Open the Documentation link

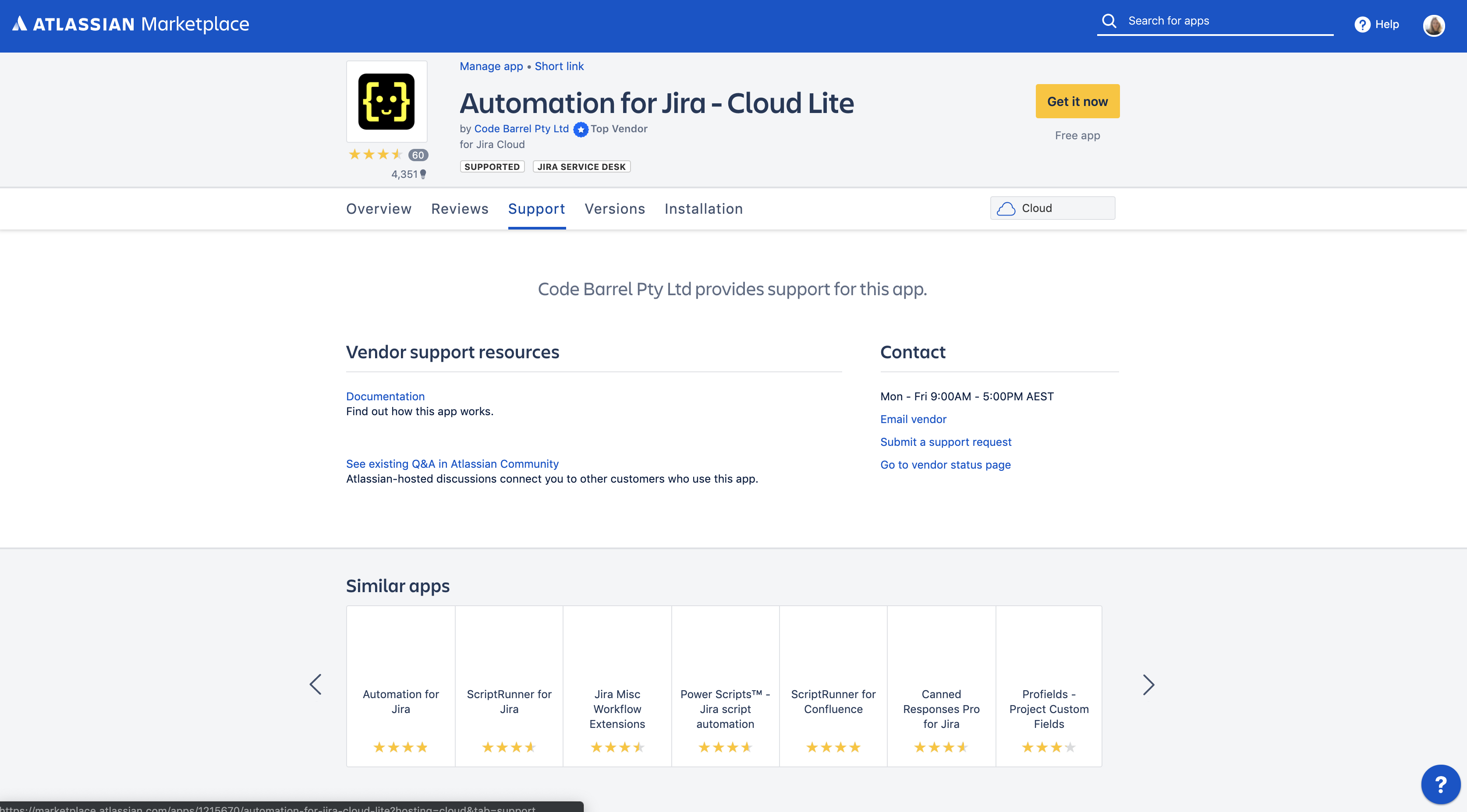tap(385, 396)
